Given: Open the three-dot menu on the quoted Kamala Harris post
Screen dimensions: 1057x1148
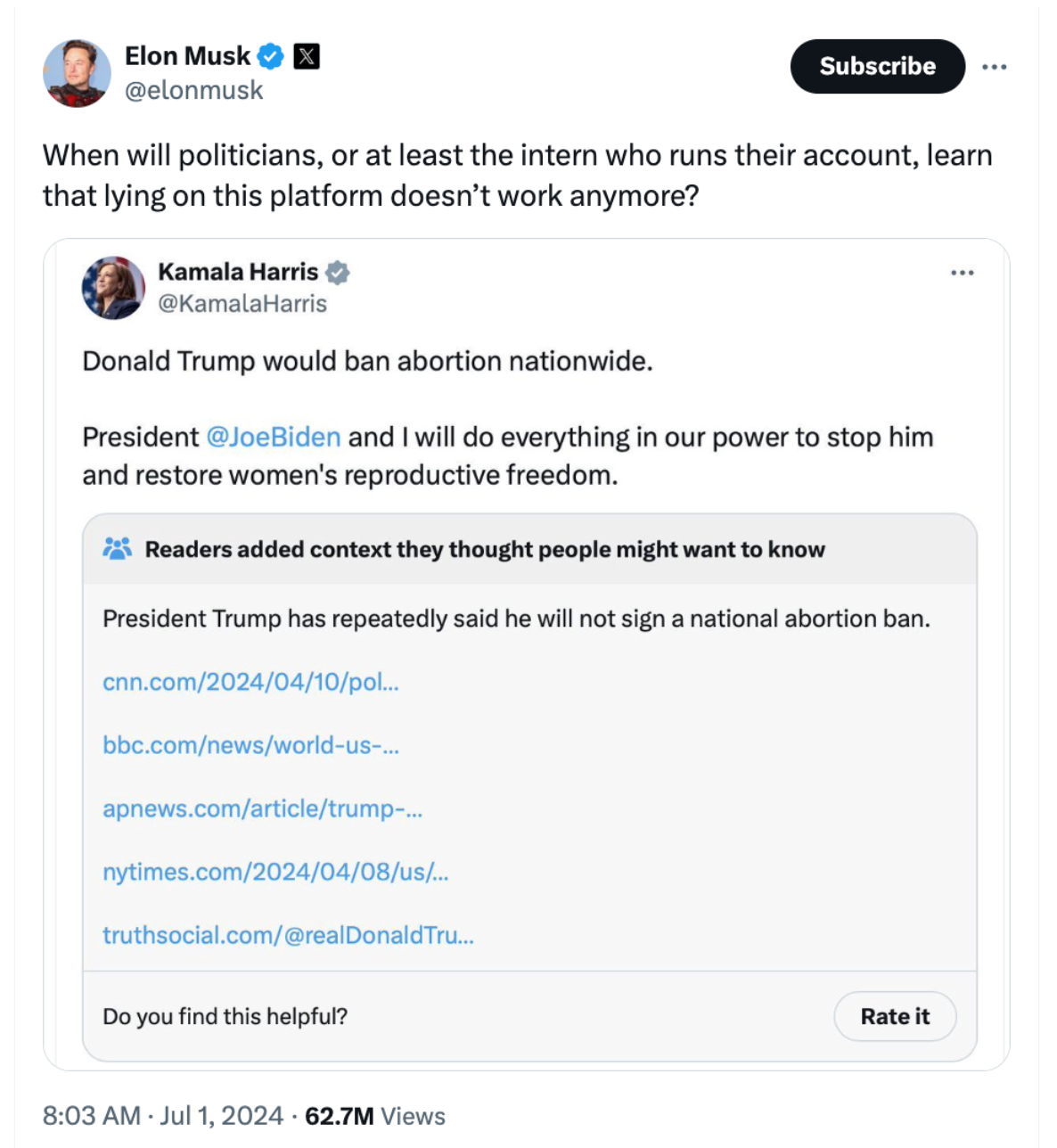Looking at the screenshot, I should [x=963, y=273].
